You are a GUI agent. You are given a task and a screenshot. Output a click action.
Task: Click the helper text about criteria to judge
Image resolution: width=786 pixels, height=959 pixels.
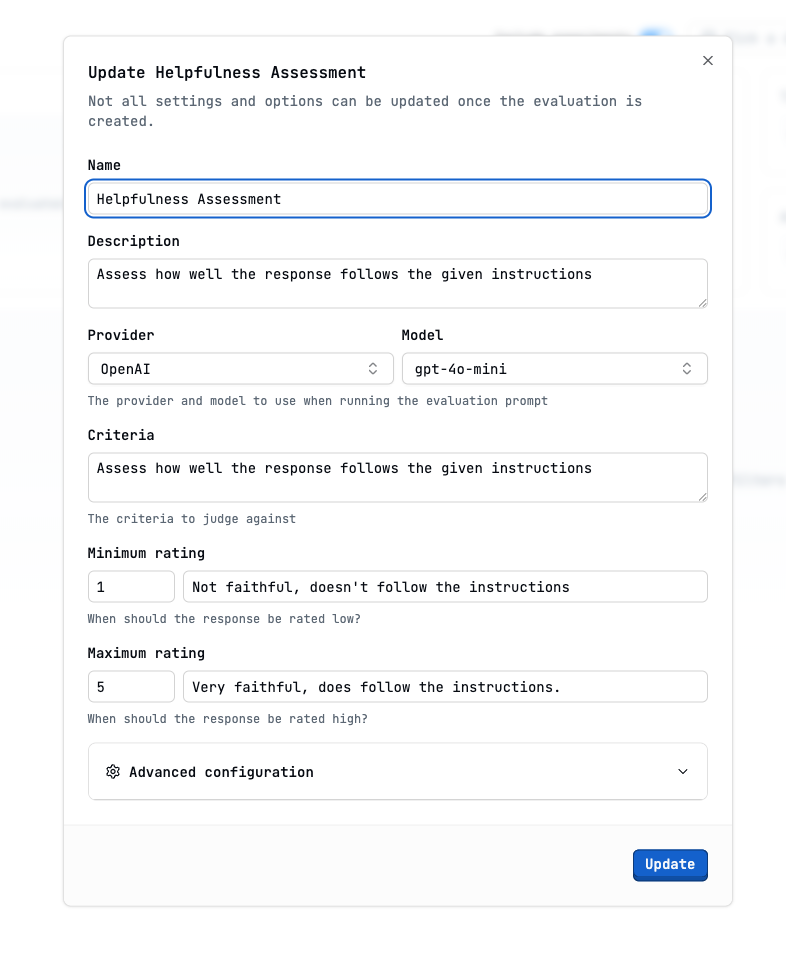(x=191, y=518)
